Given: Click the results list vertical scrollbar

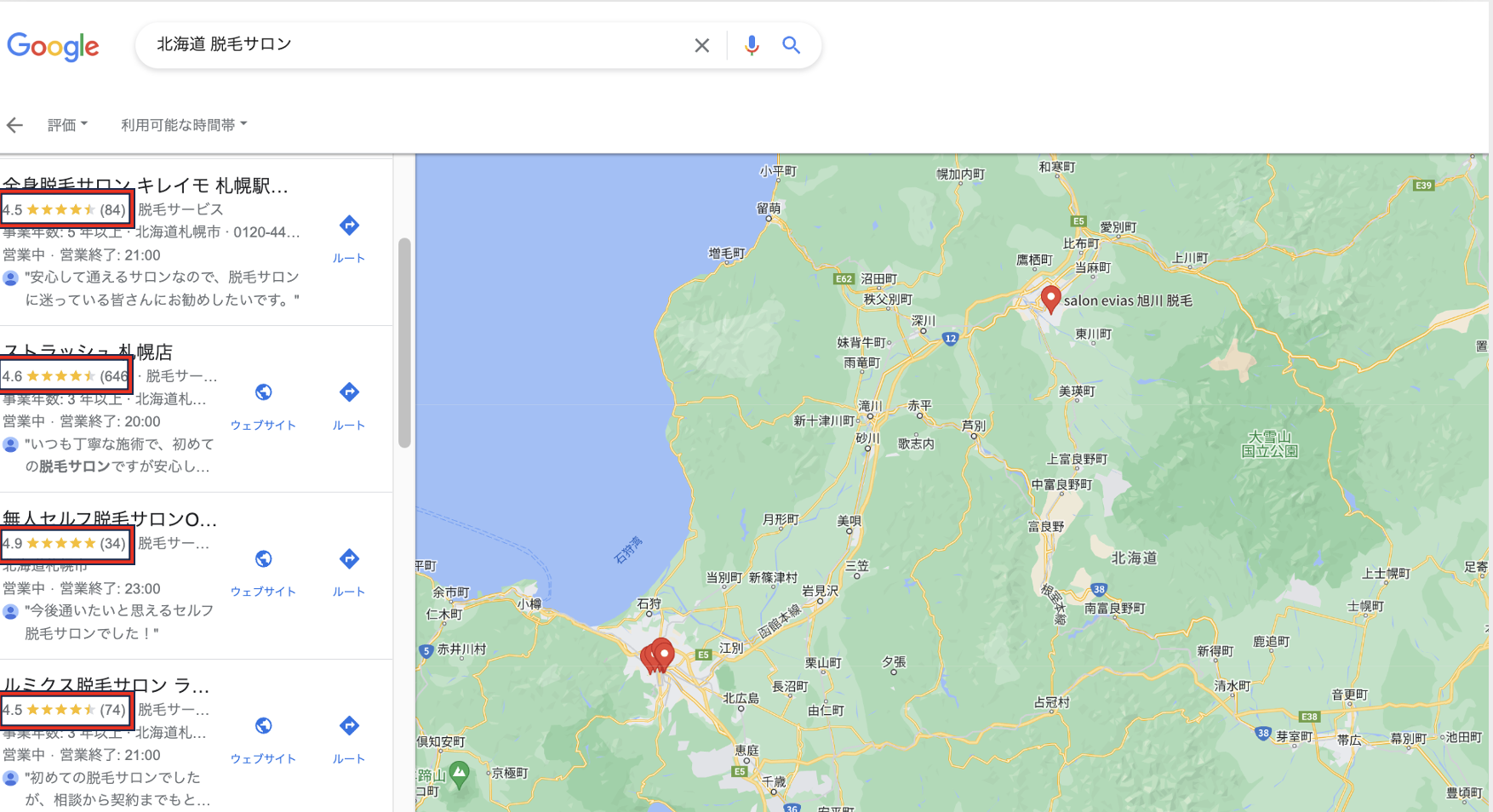Looking at the screenshot, I should 404,342.
